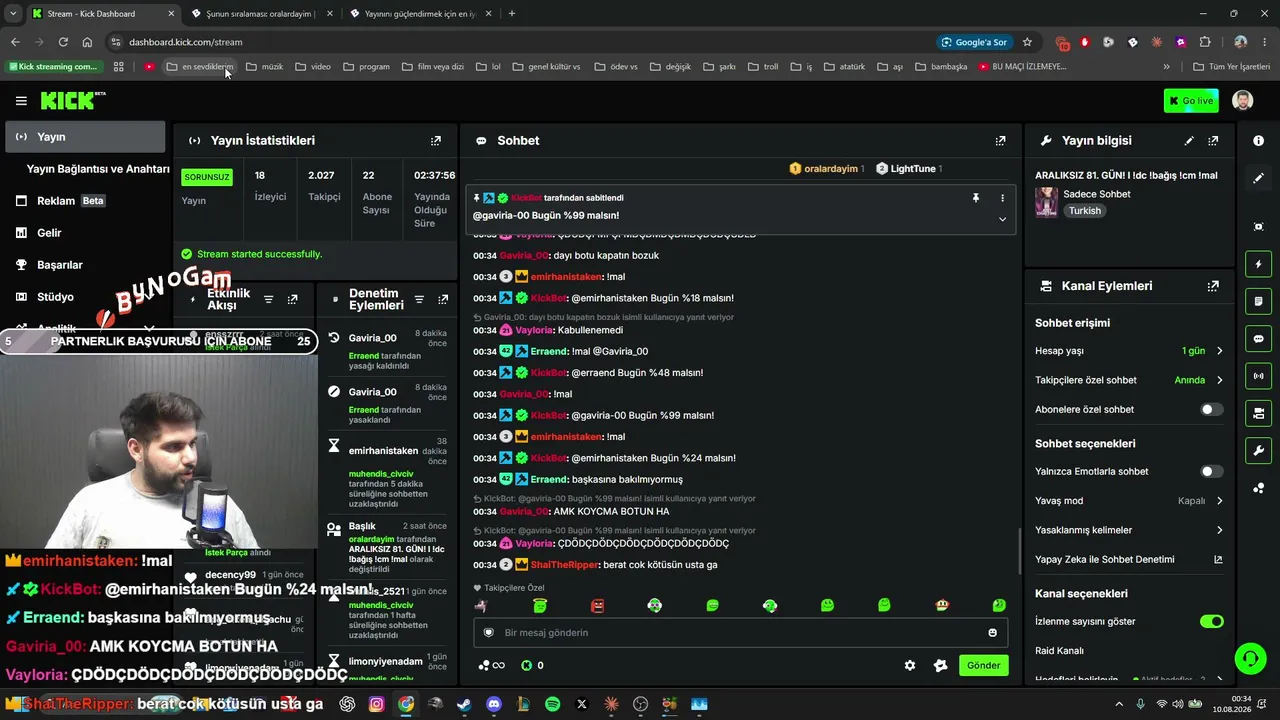Disable İzlenme sayısını göster switch
This screenshot has height=720, width=1280.
click(1211, 621)
